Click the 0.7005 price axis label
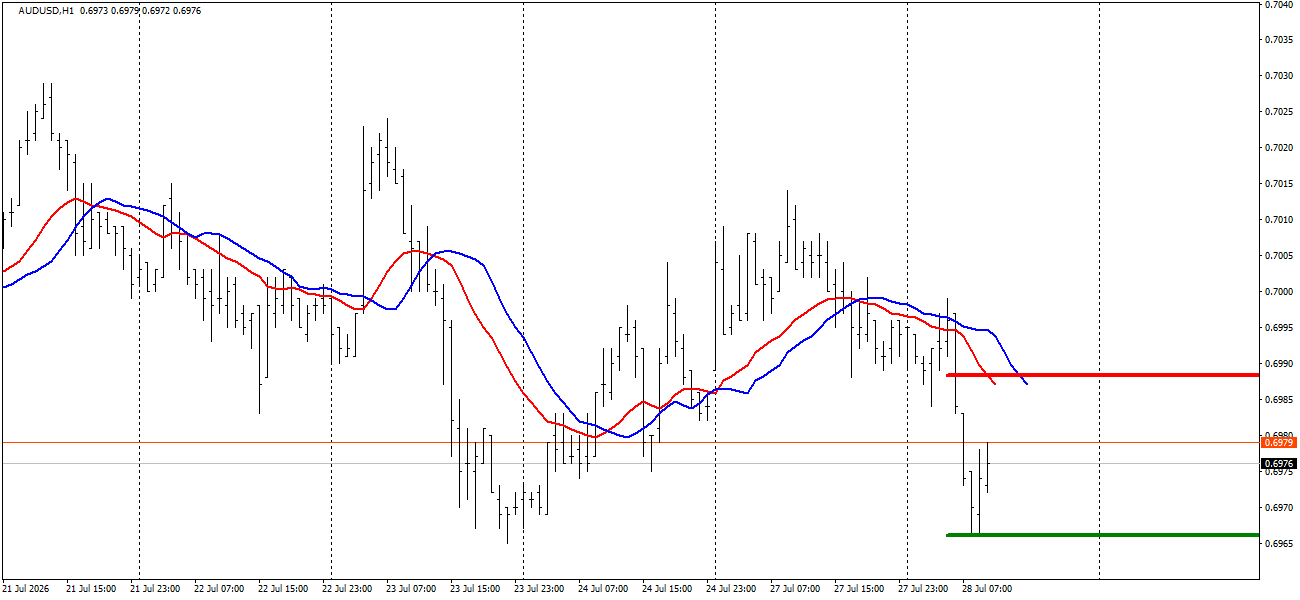Screen dimensions: 1300x600 pos(1281,256)
